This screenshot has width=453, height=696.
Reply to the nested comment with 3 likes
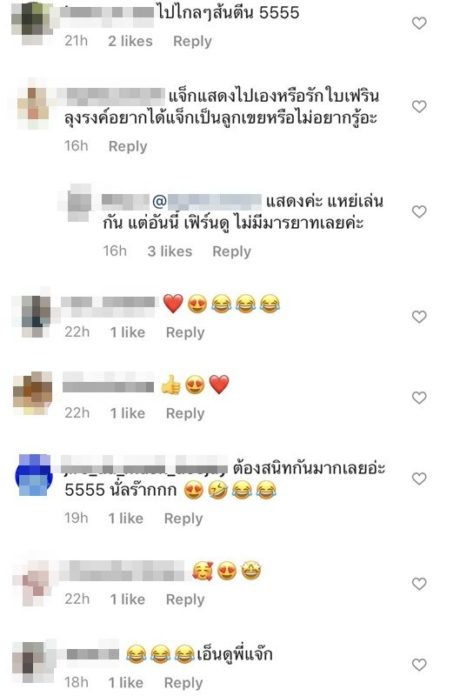point(232,252)
